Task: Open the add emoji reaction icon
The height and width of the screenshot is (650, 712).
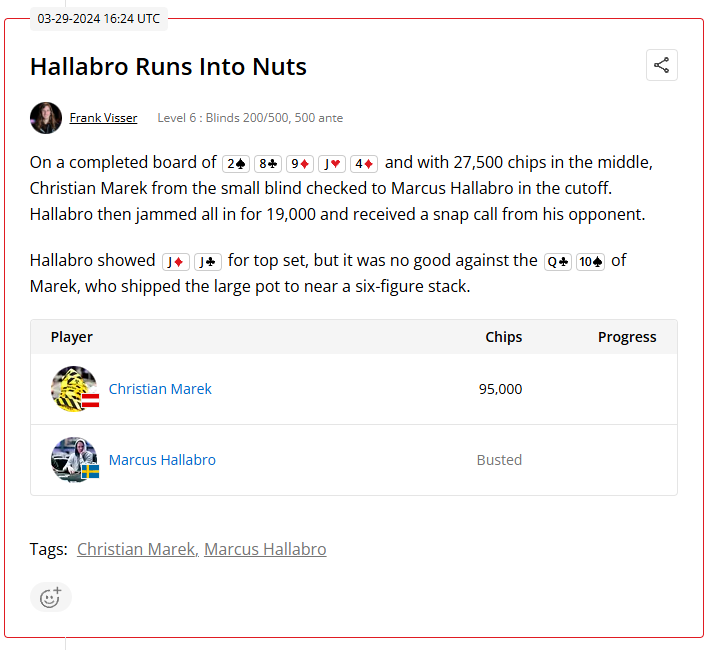Action: click(x=50, y=598)
